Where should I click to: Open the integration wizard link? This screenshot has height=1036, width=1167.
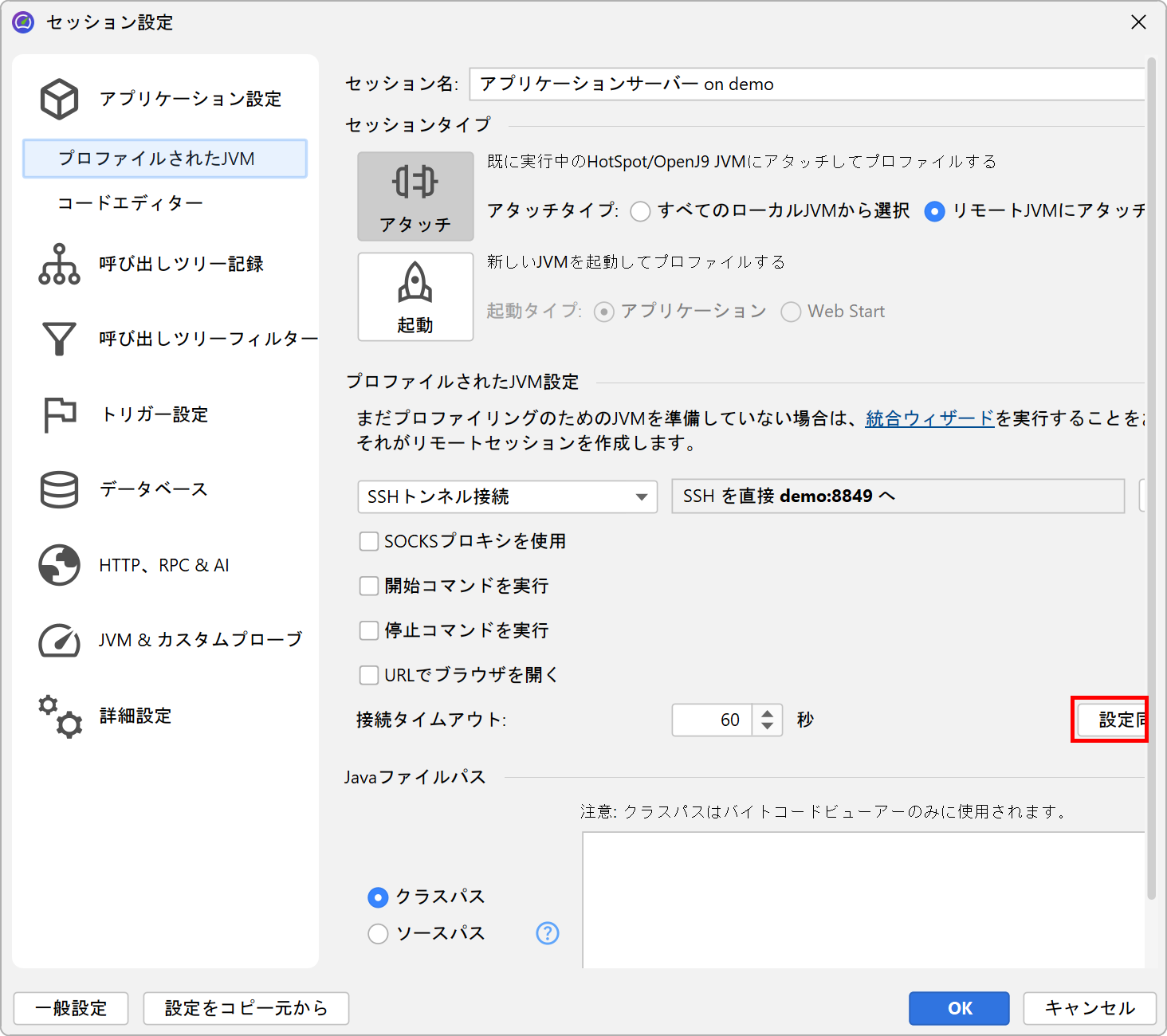929,418
